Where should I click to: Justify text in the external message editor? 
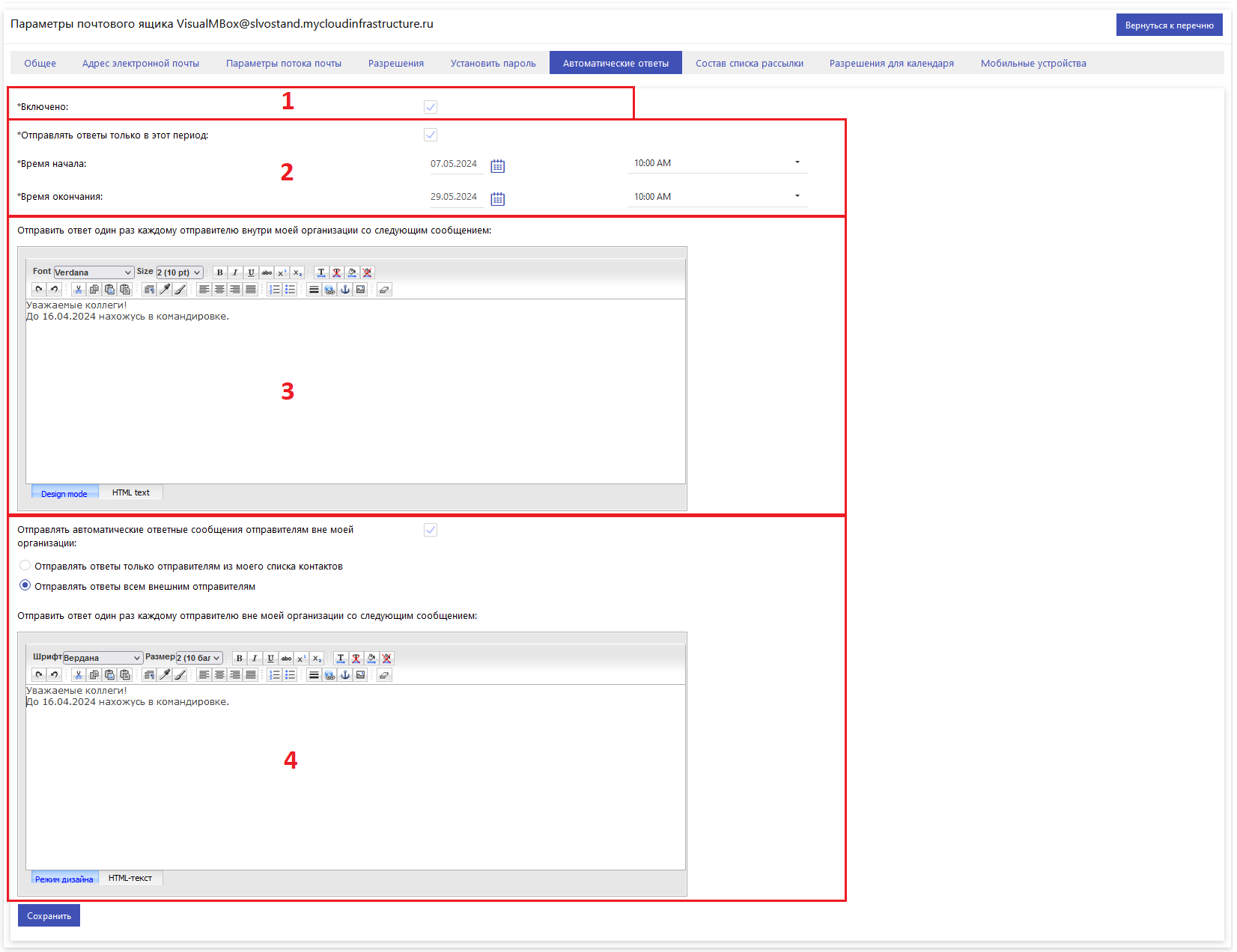coord(251,675)
